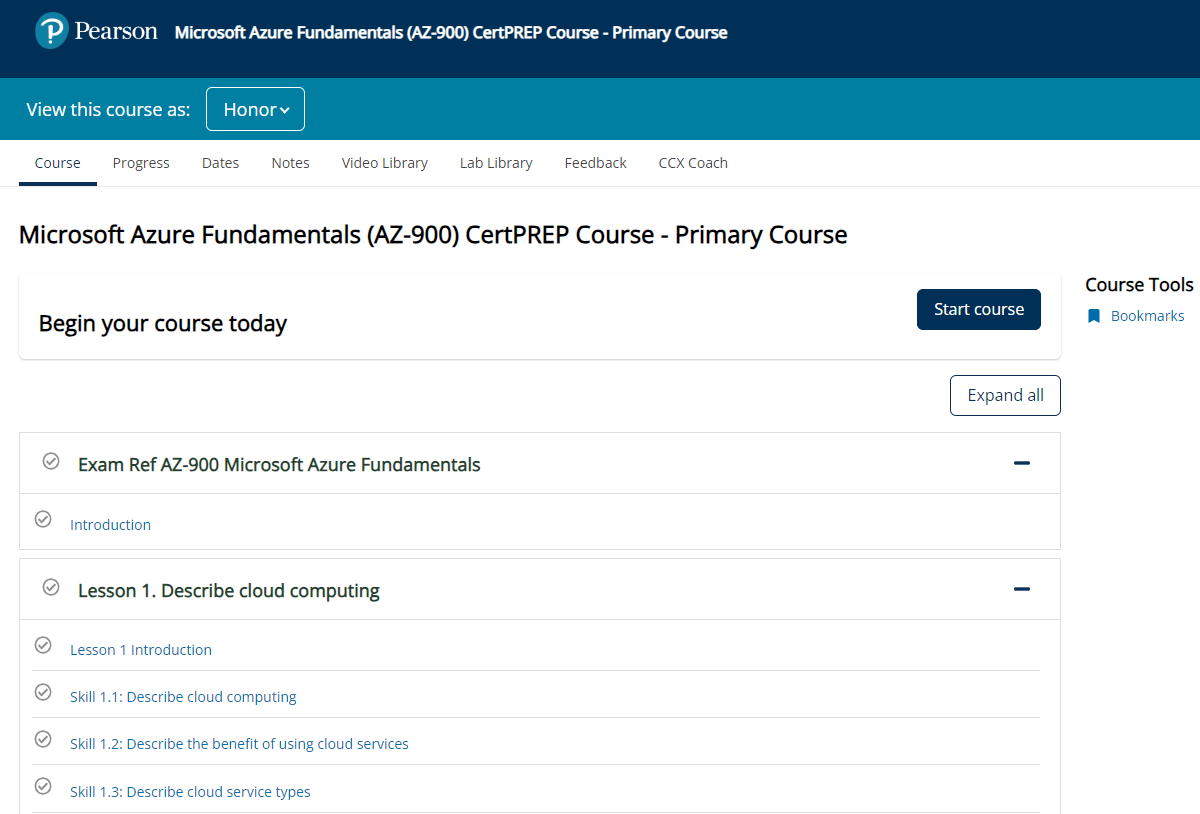
Task: Open the Video Library tab
Action: pos(385,163)
